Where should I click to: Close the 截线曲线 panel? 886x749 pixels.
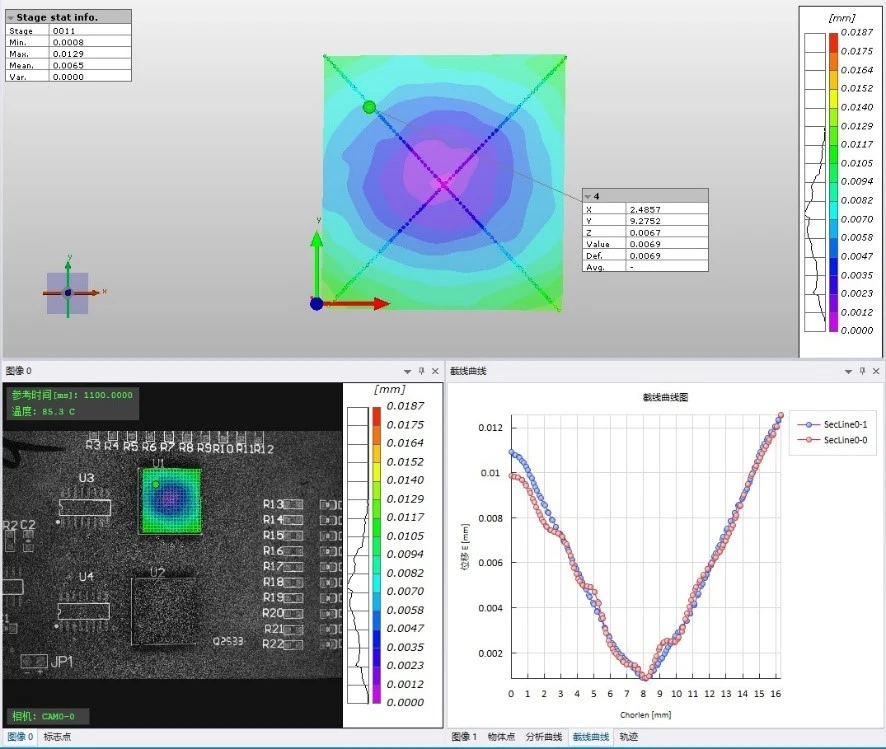tap(876, 371)
